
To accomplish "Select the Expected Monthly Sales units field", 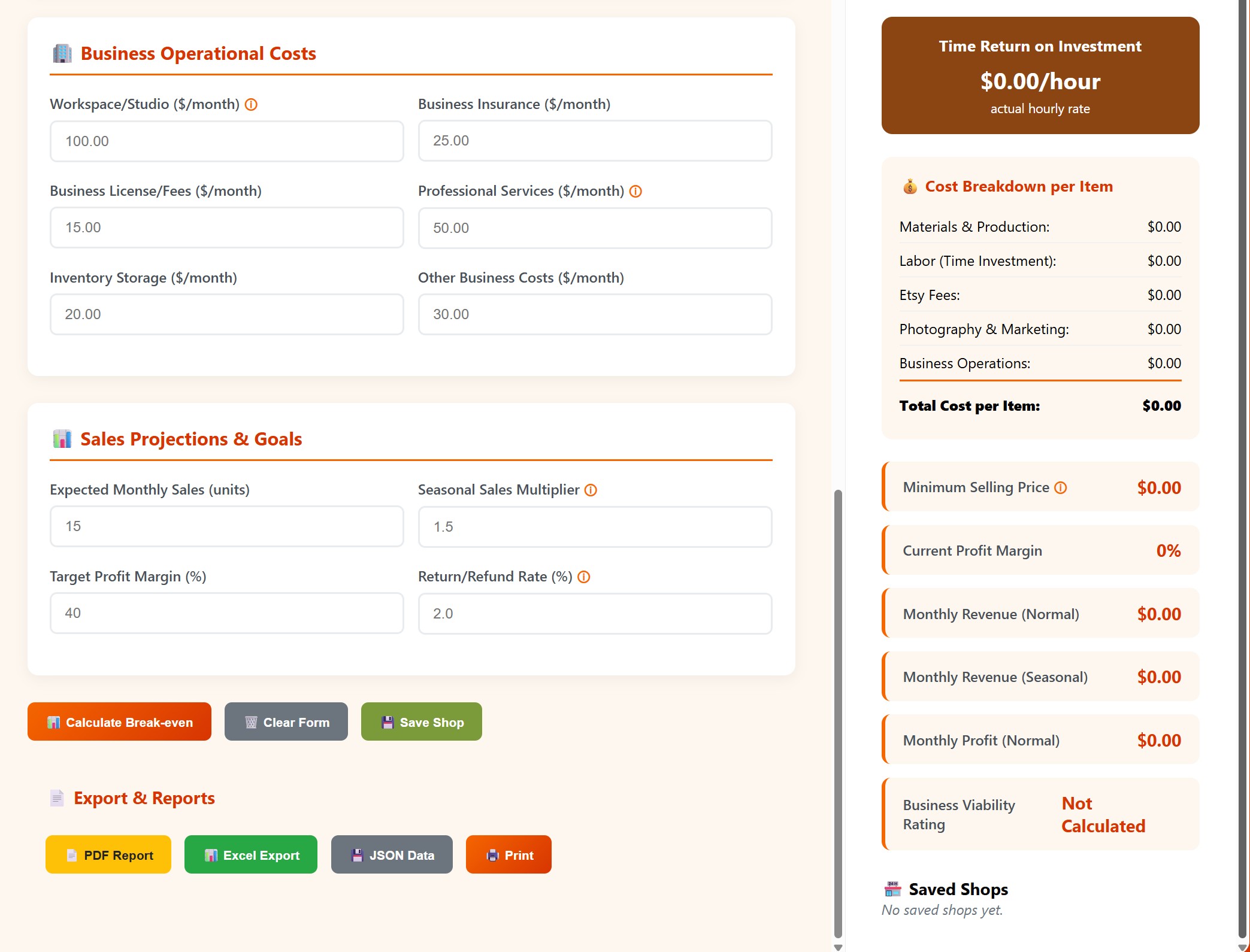I will coord(226,526).
